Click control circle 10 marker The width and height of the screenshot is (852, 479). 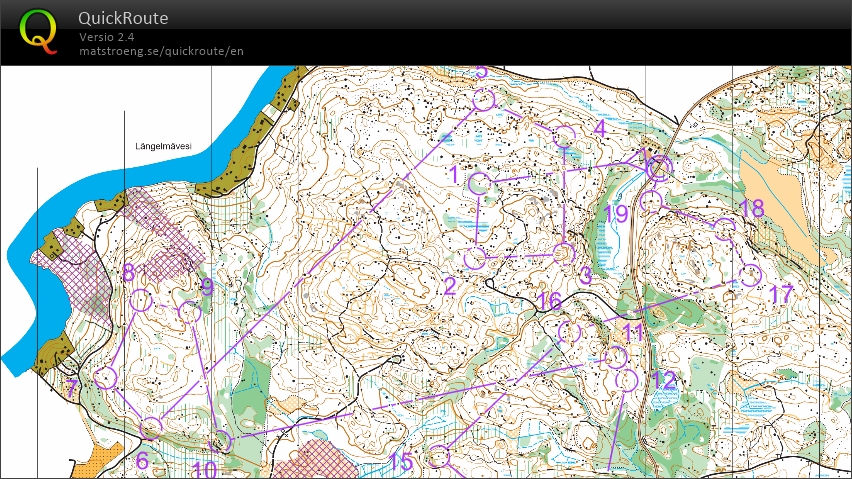pyautogui.click(x=222, y=442)
